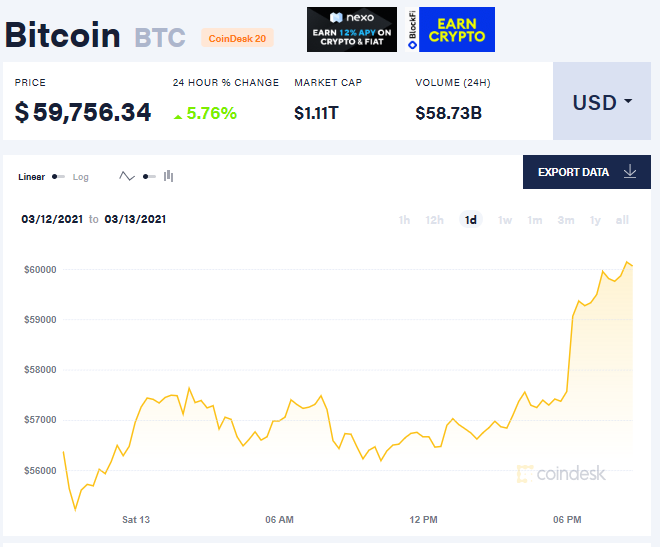Click the CoinDesk 20 badge
This screenshot has width=660, height=547.
click(237, 38)
